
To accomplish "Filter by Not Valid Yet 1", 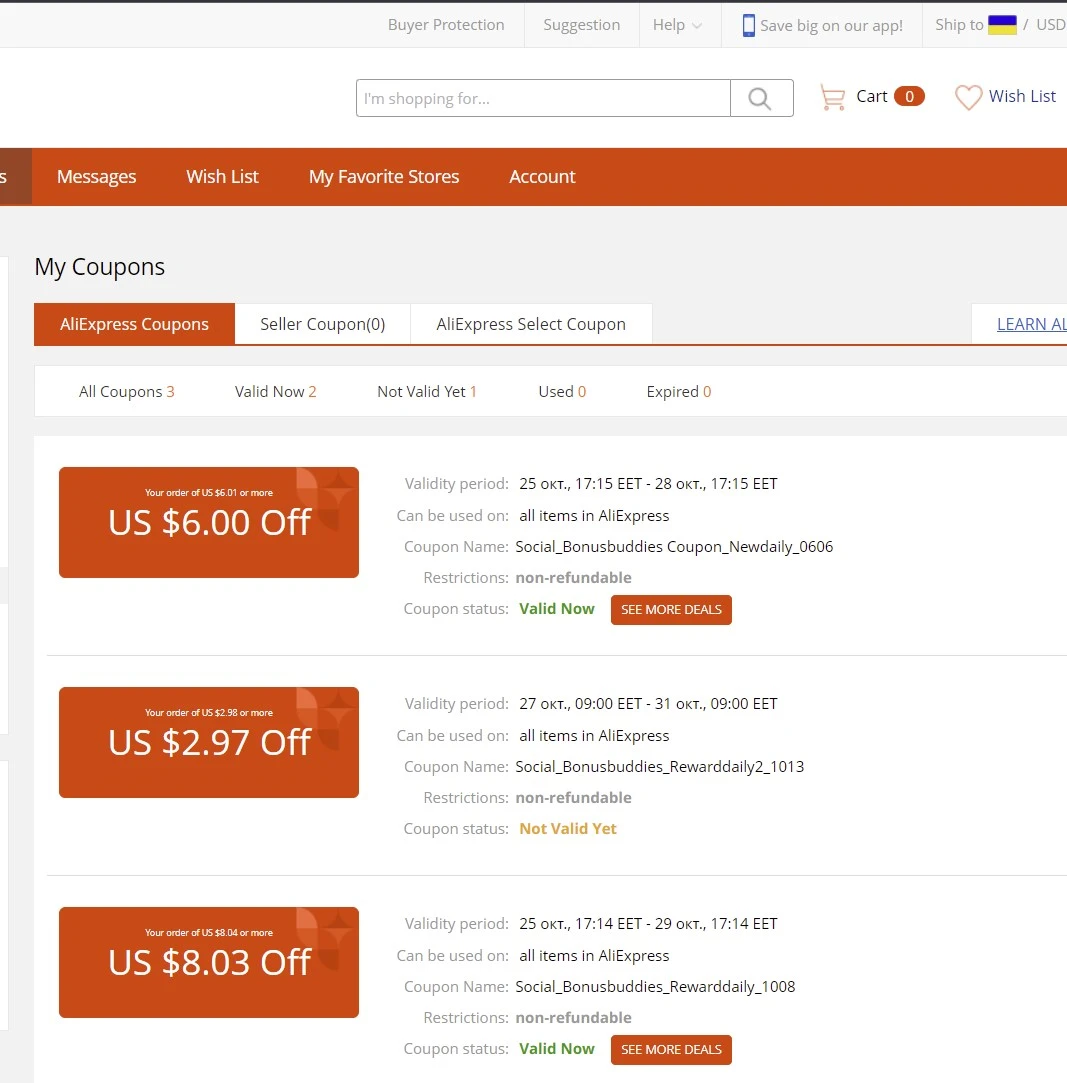I will [x=427, y=392].
